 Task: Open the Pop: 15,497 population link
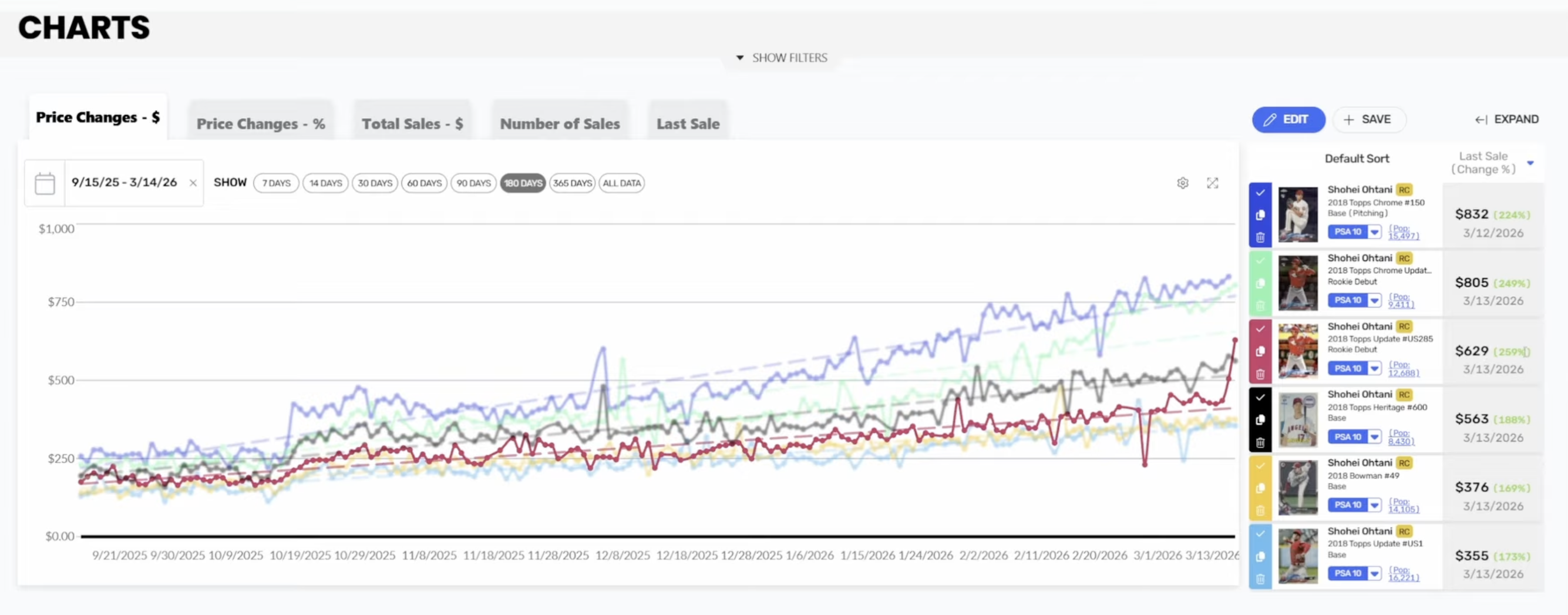(1403, 232)
